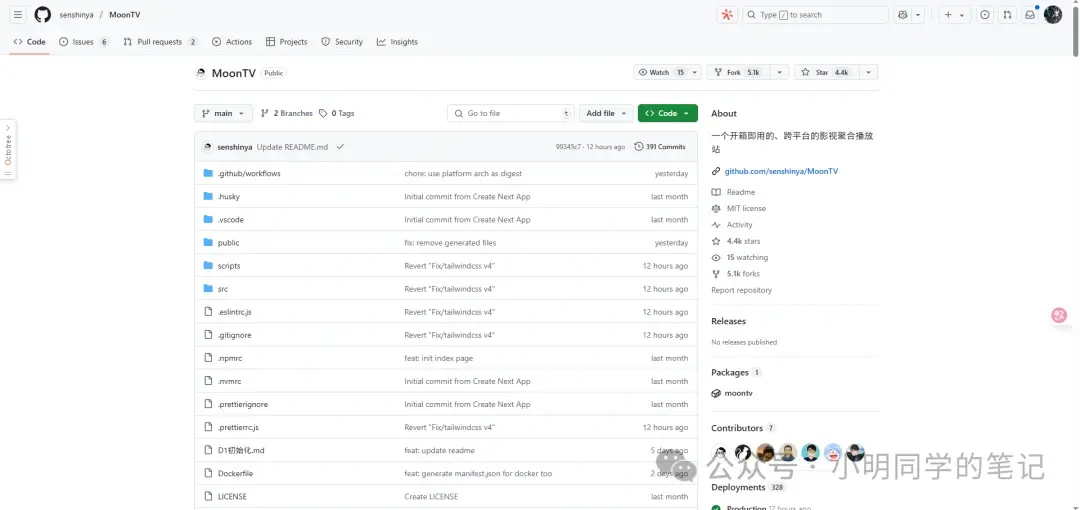Open the Activity link in About
The height and width of the screenshot is (510, 1080).
click(739, 225)
